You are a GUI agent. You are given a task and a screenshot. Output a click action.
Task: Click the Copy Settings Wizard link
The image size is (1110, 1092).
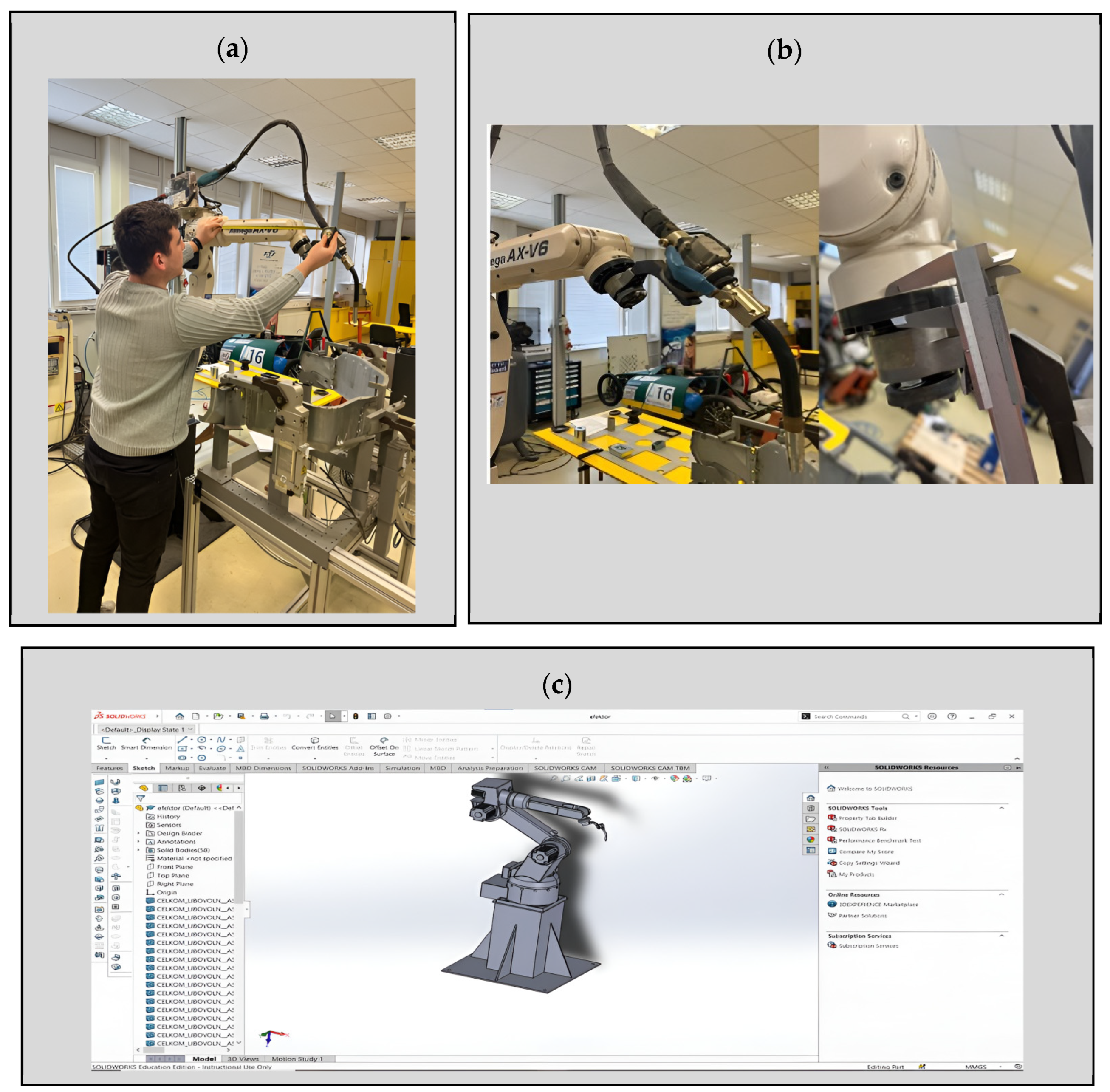(864, 863)
